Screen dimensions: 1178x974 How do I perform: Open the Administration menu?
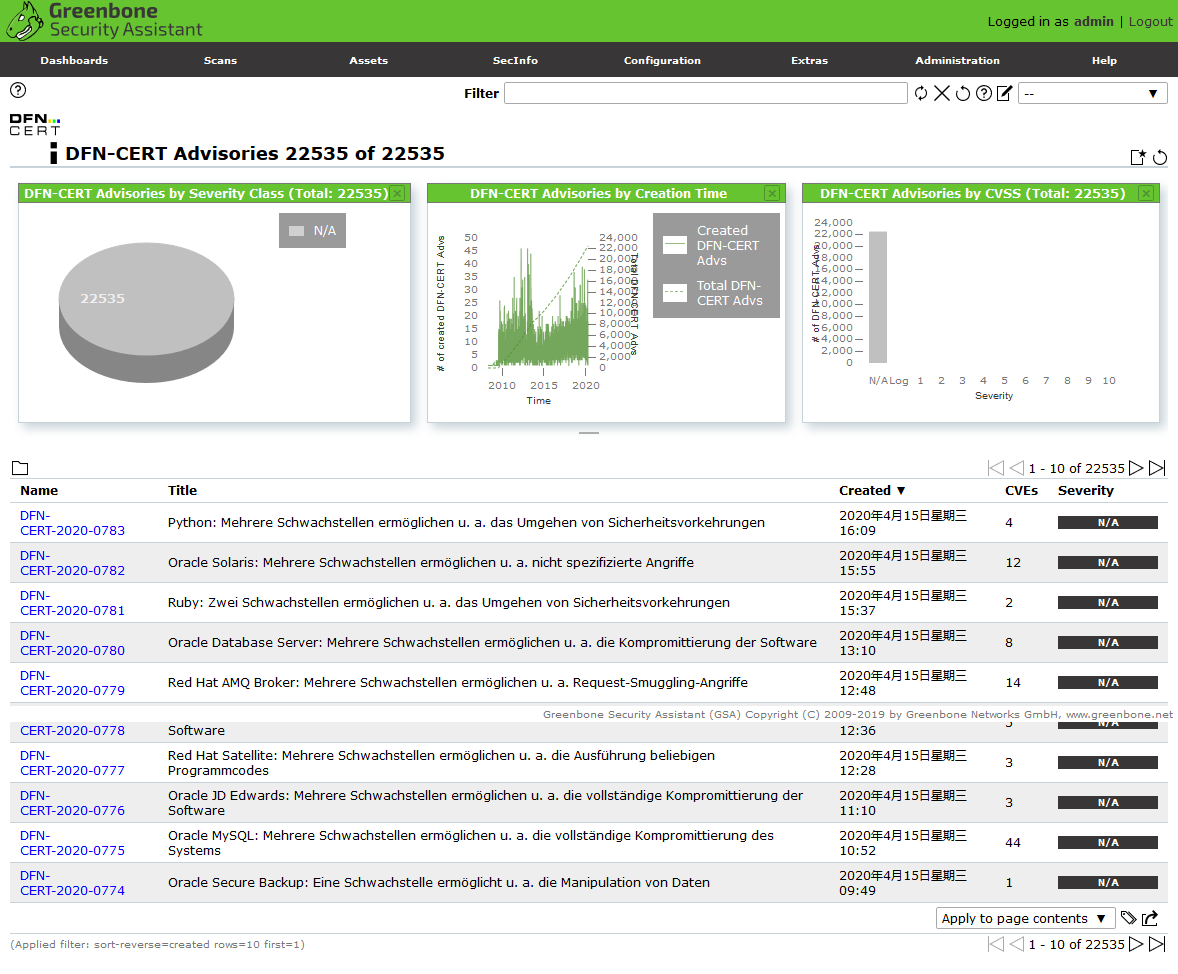click(x=957, y=60)
